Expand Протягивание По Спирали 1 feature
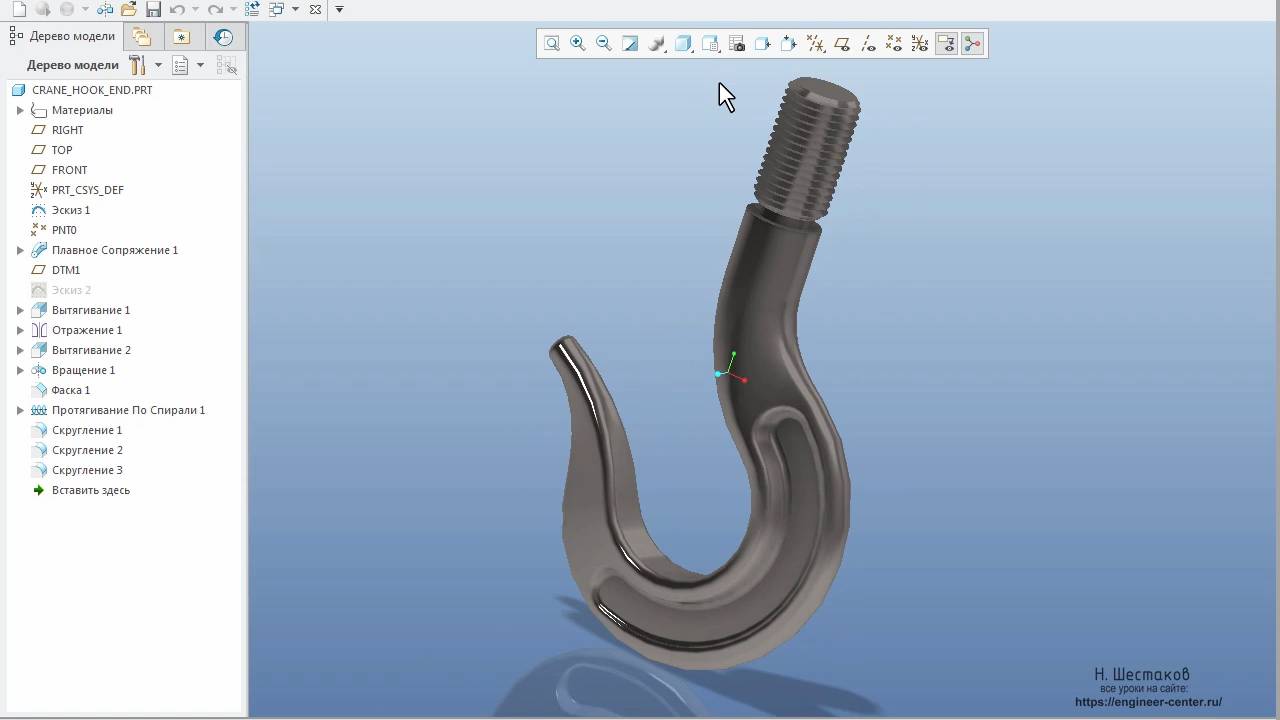 20,410
